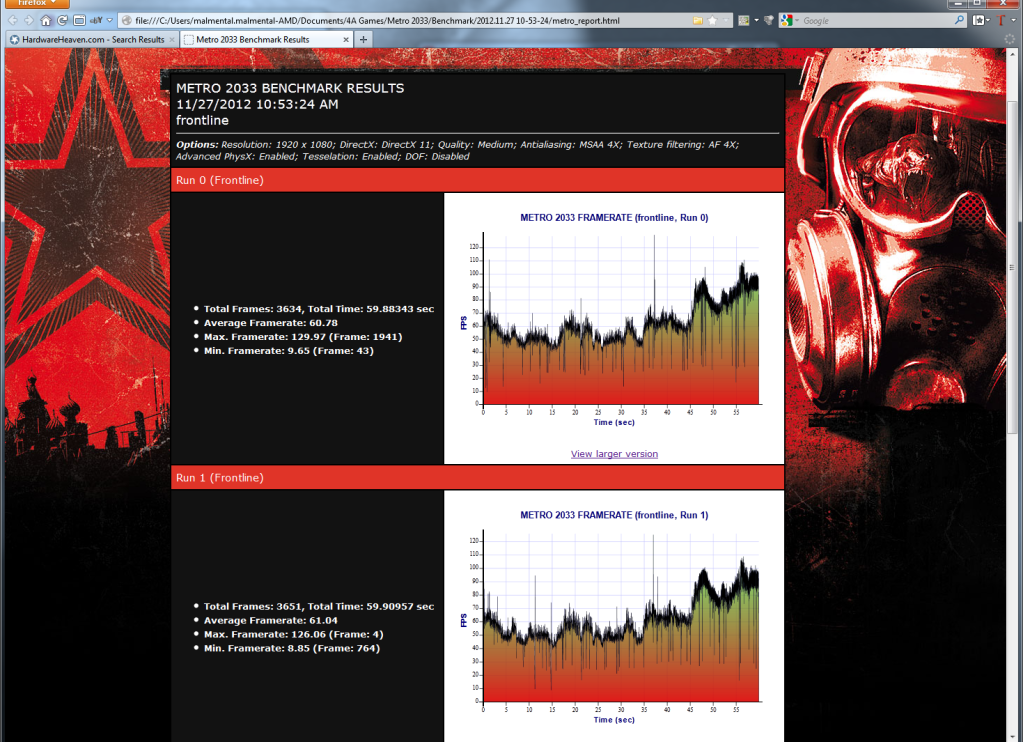This screenshot has width=1023, height=742.
Task: Click the red T toolbar icon
Action: (x=1001, y=20)
